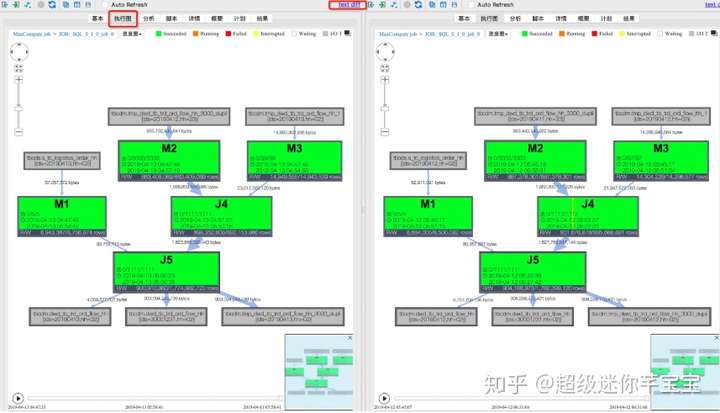Click minimap thumbnail in left pane
The height and width of the screenshot is (413, 720).
[x=319, y=372]
